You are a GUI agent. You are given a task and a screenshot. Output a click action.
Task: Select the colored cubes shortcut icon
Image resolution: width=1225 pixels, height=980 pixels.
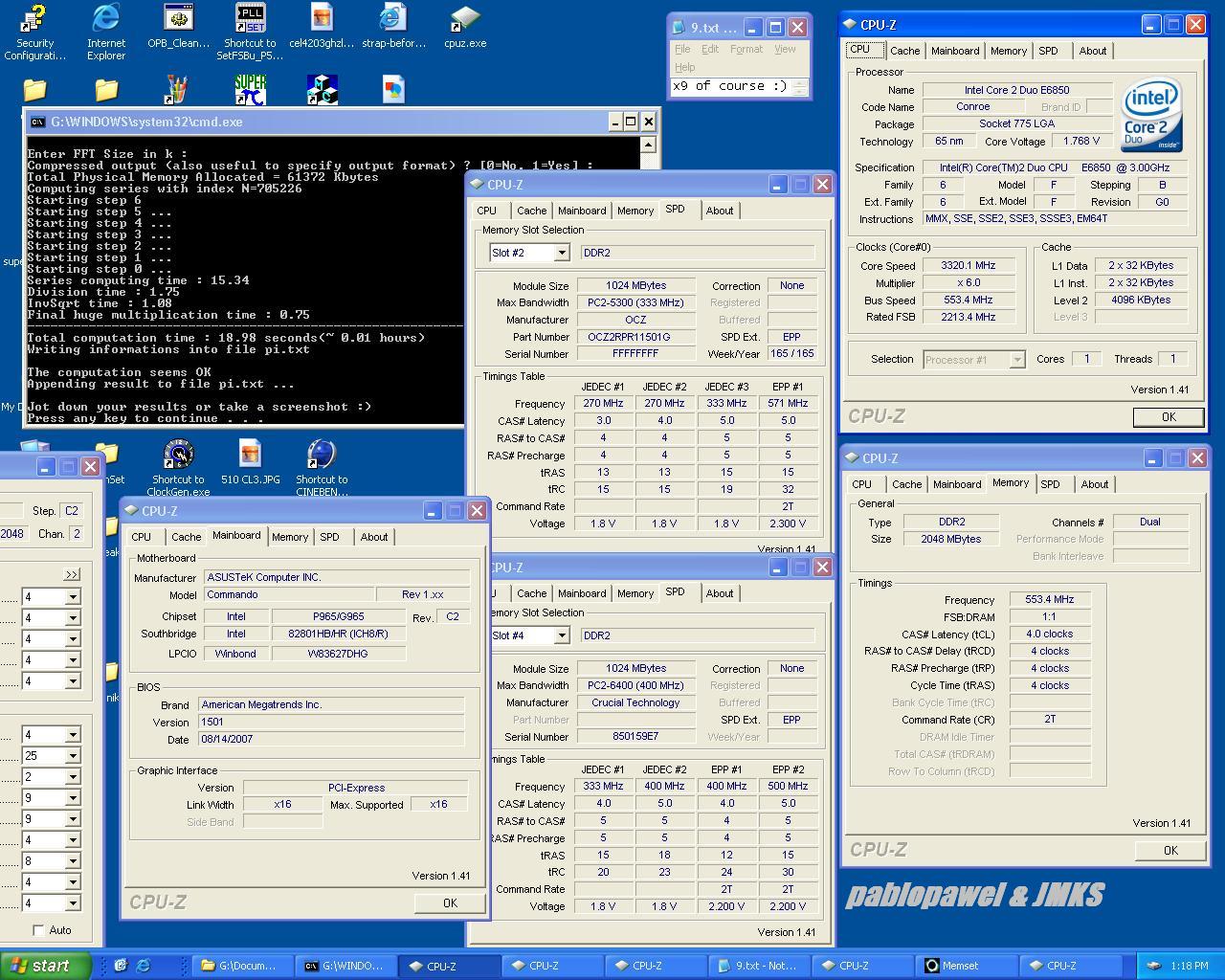pyautogui.click(x=322, y=89)
